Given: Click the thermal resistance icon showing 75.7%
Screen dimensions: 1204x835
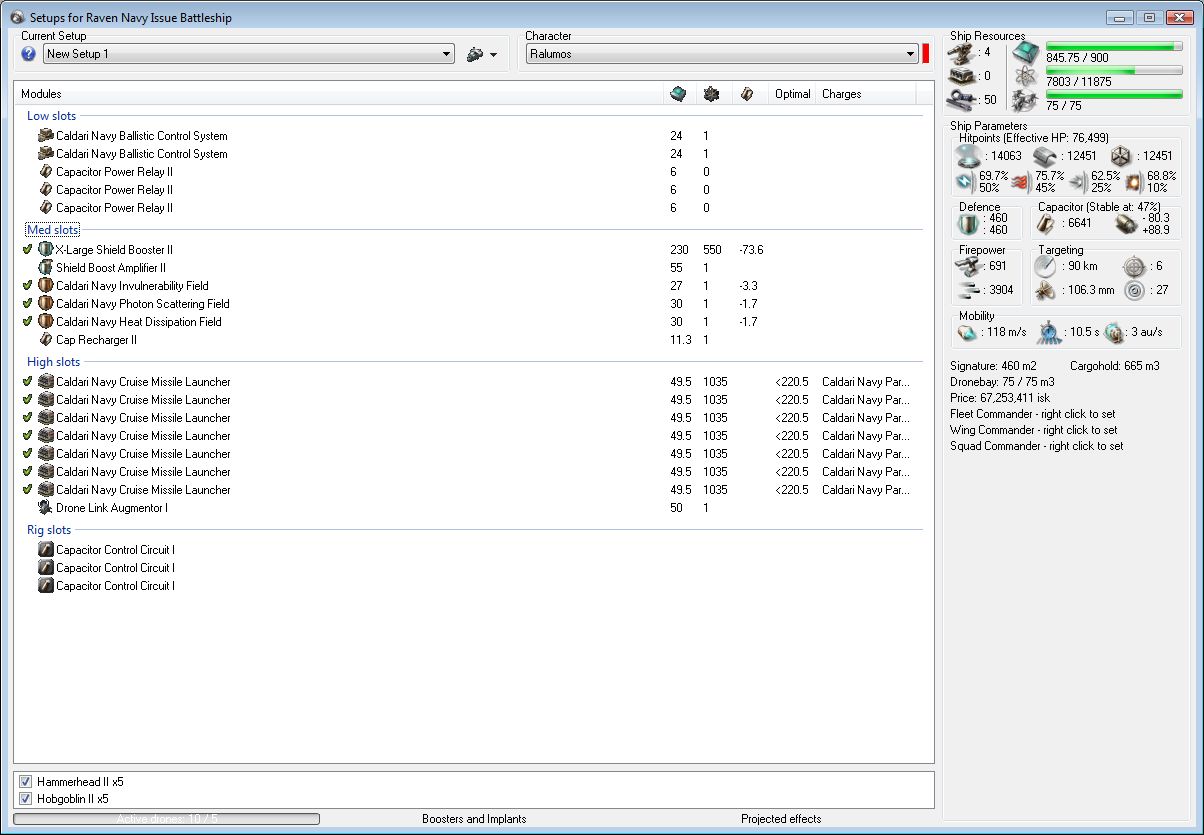Looking at the screenshot, I should (1022, 182).
